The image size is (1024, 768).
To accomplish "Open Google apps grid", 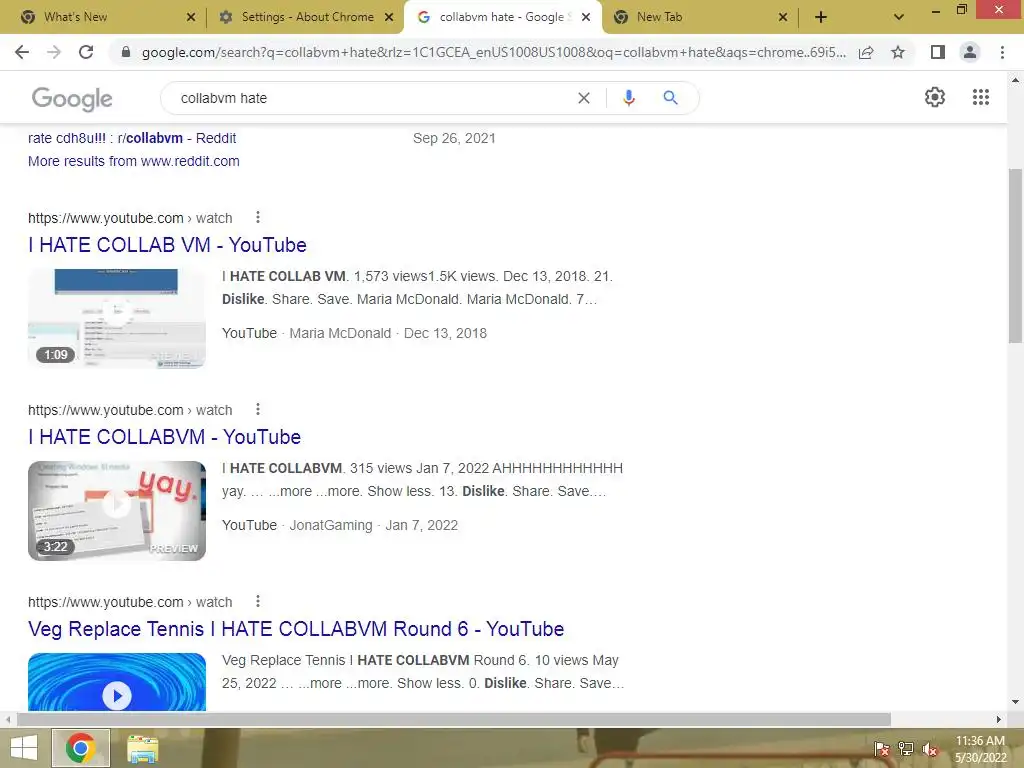I will [x=980, y=97].
